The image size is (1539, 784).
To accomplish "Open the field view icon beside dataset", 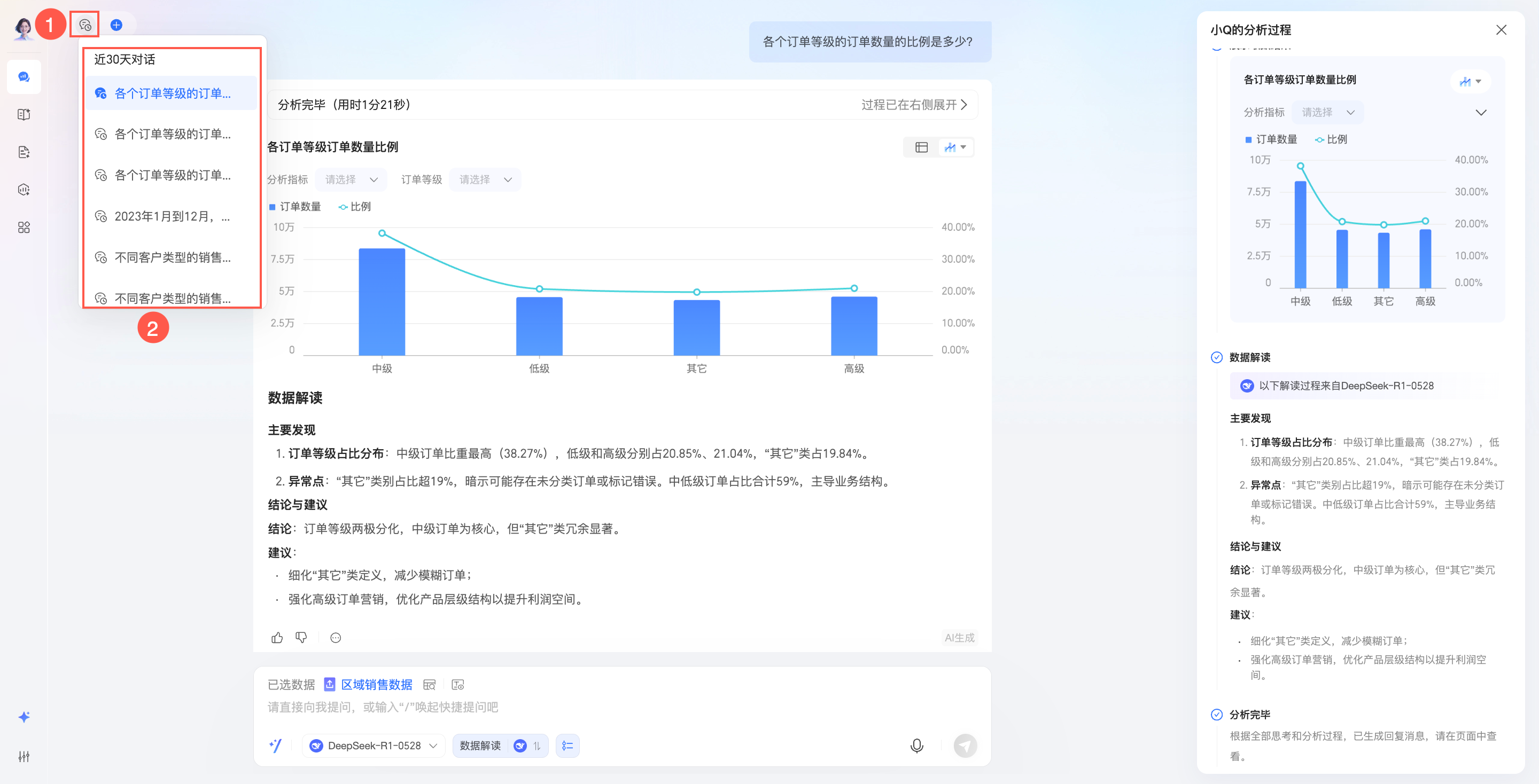I will [458, 685].
